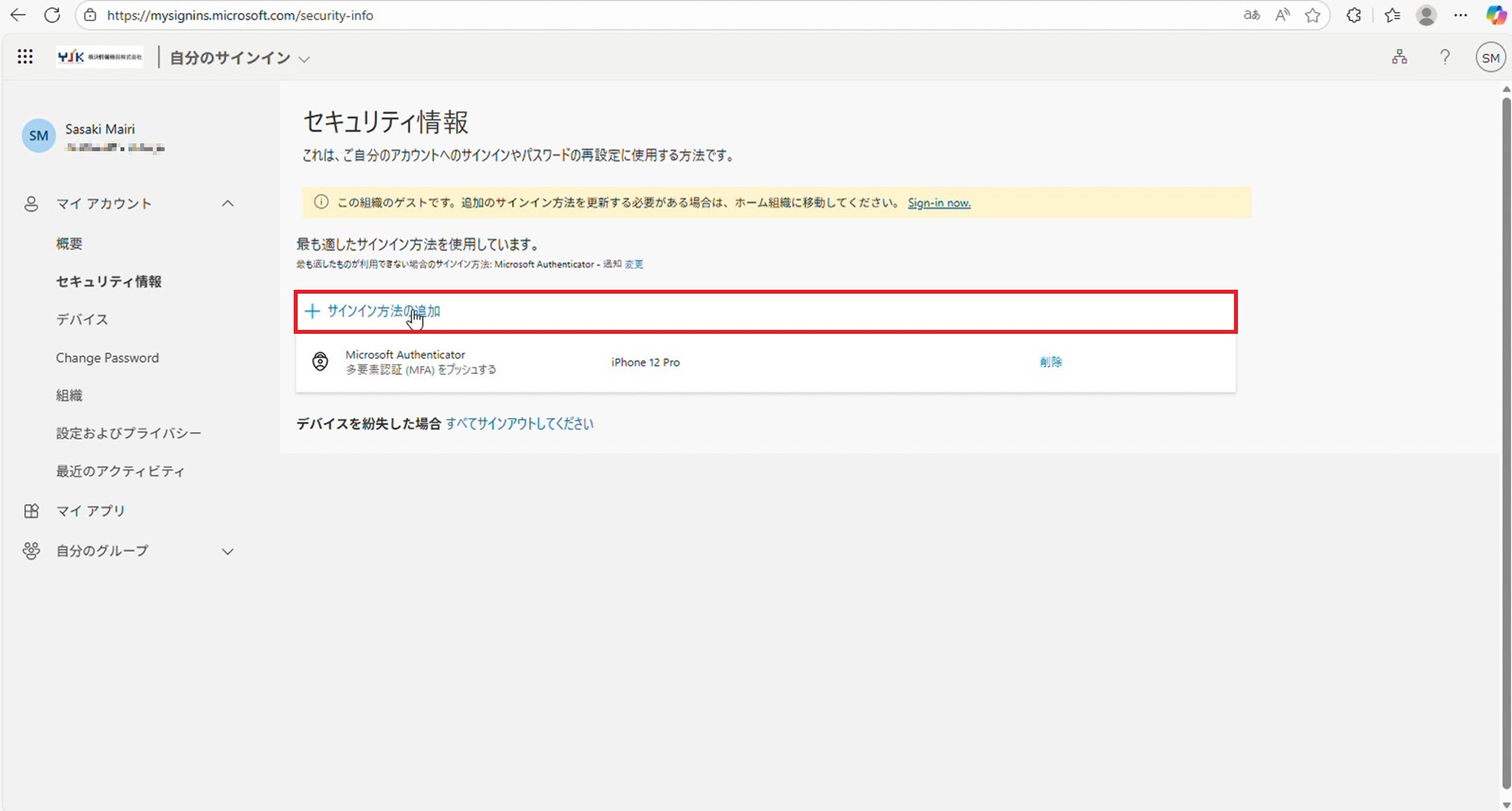Open the Copilot icon in browser toolbar

[x=1495, y=15]
